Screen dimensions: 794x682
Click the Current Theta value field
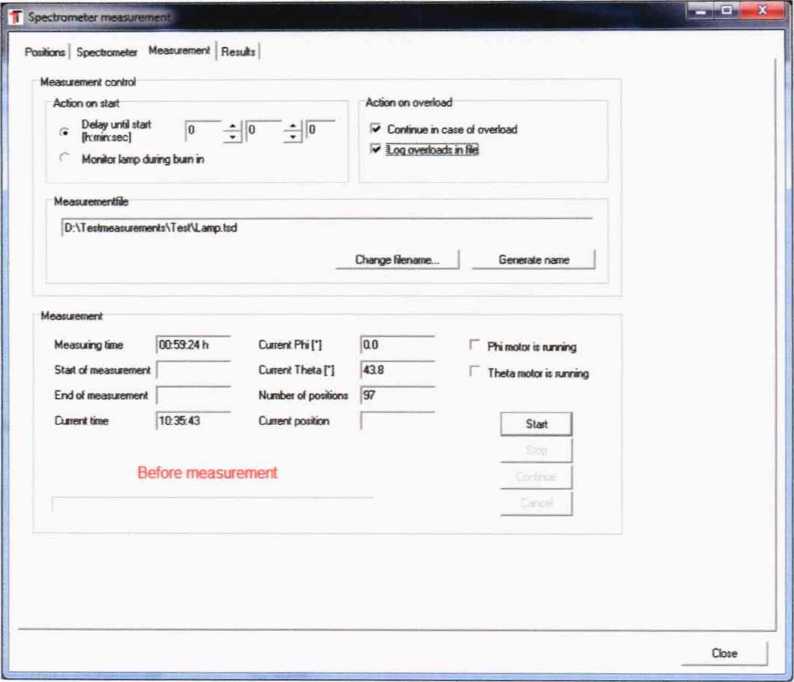(397, 370)
